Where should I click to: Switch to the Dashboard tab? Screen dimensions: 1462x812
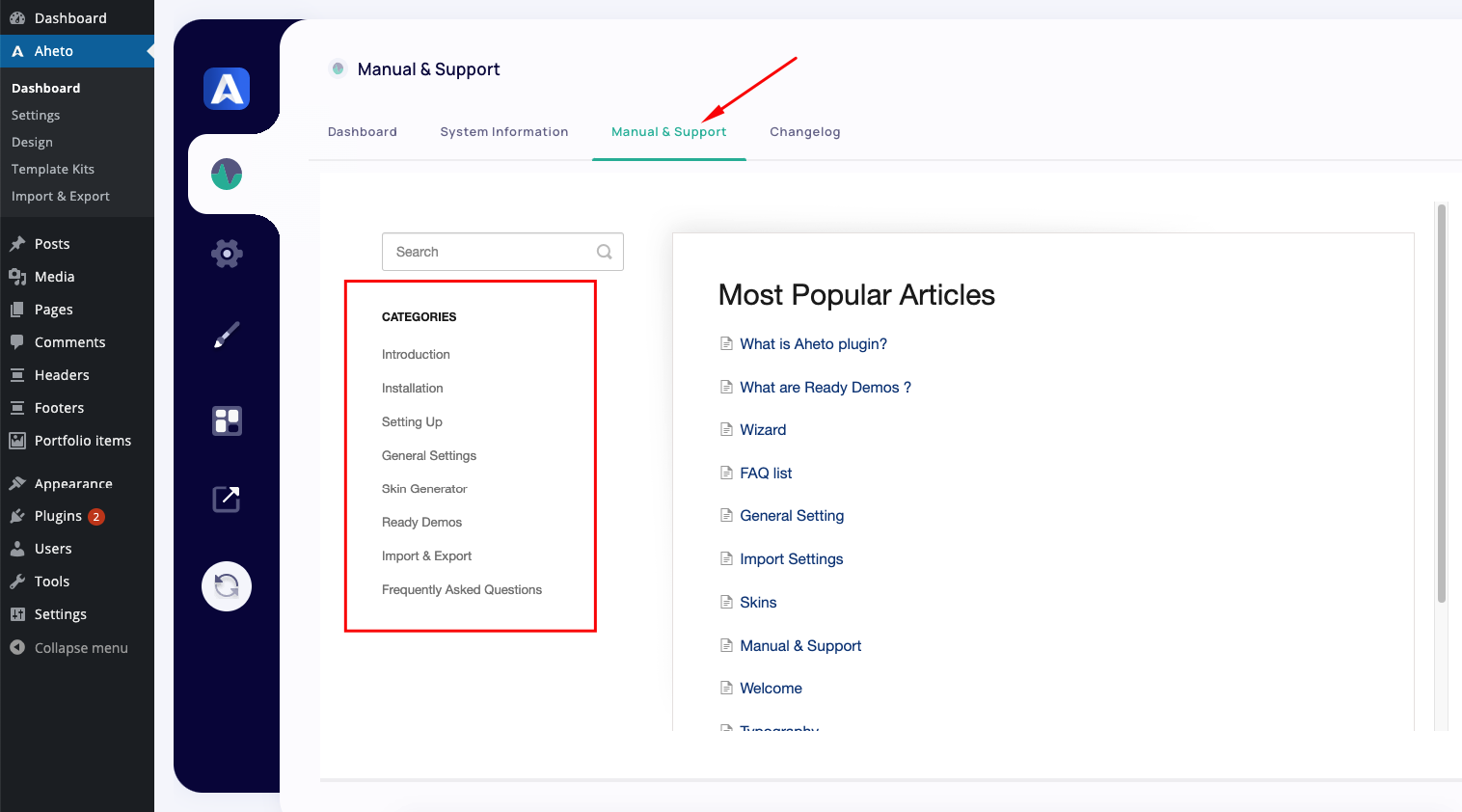[x=363, y=132]
